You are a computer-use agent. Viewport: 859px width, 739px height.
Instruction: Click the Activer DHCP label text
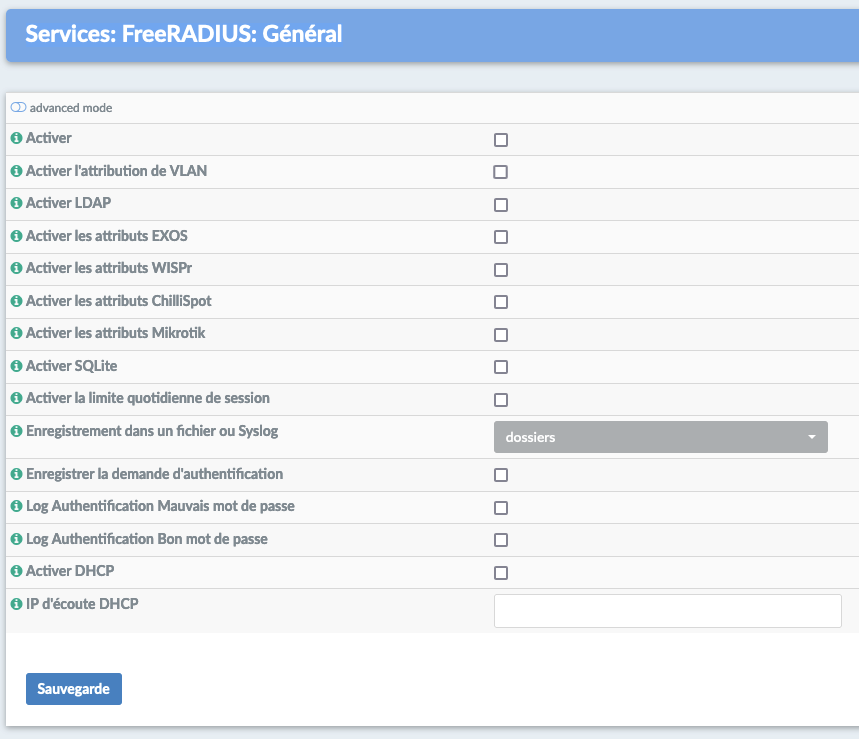pyautogui.click(x=70, y=571)
